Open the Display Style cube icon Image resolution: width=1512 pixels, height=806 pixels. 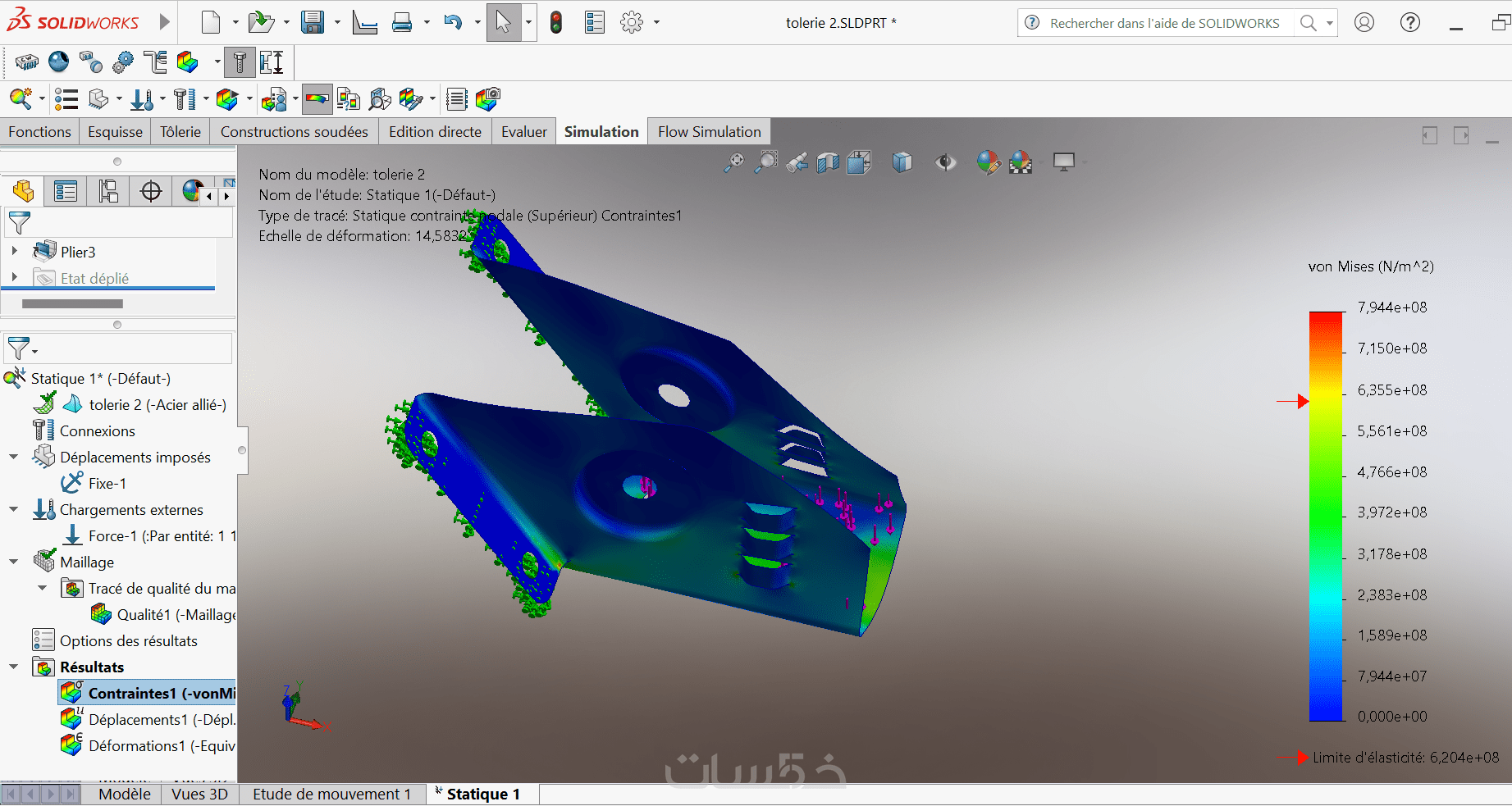pyautogui.click(x=902, y=162)
